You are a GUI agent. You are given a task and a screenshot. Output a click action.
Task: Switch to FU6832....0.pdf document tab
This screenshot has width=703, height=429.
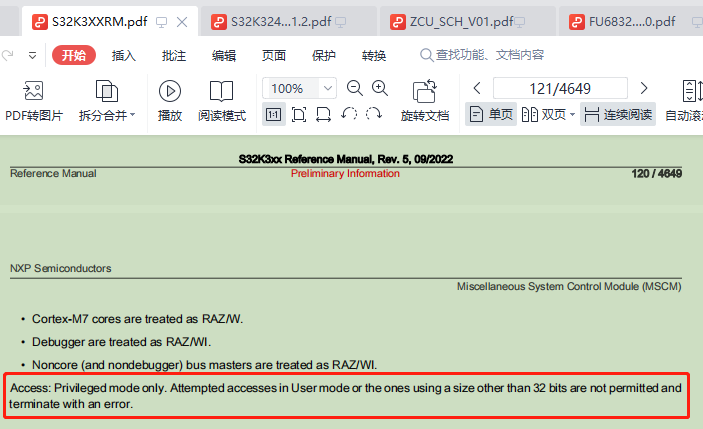[632, 22]
